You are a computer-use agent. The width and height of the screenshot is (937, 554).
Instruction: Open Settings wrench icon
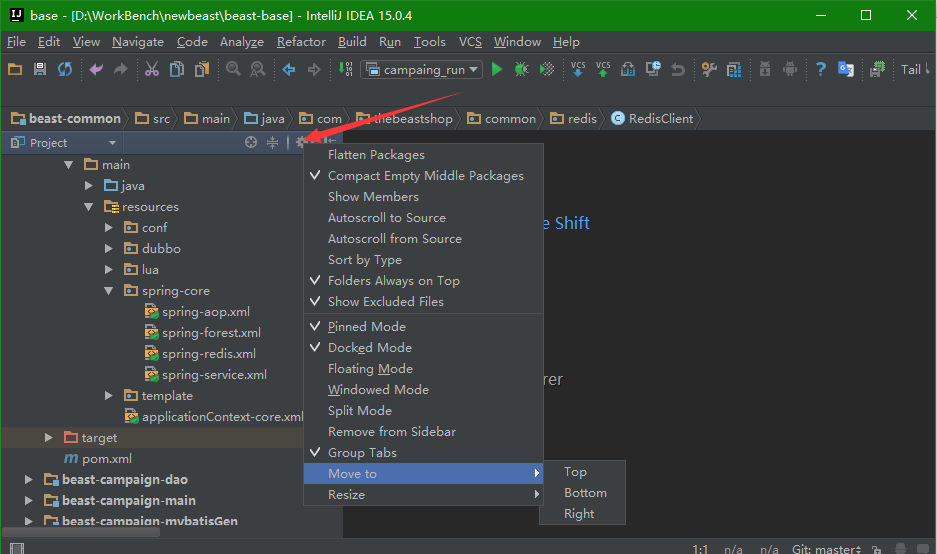tap(709, 69)
